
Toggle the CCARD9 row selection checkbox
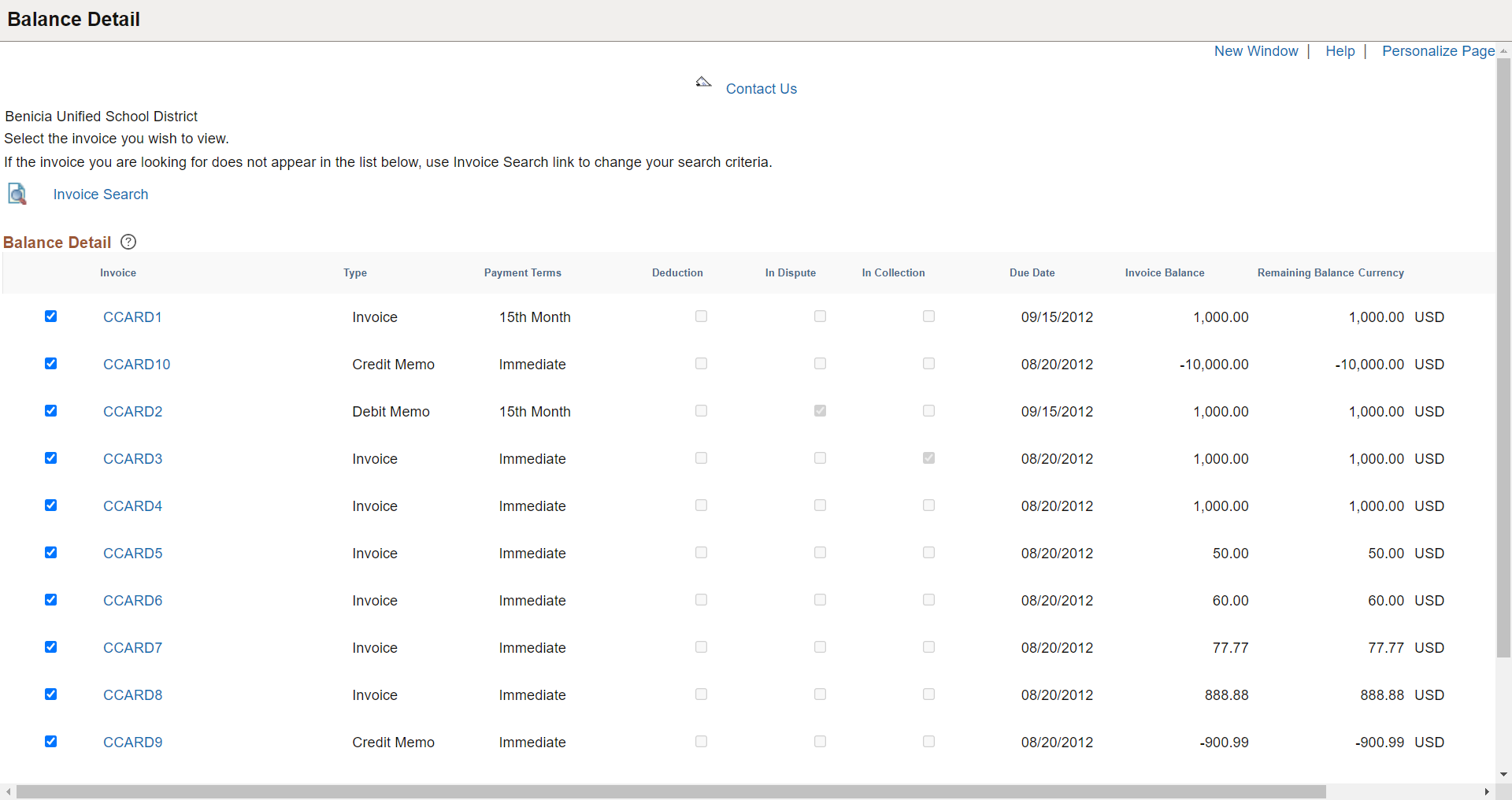[x=51, y=742]
